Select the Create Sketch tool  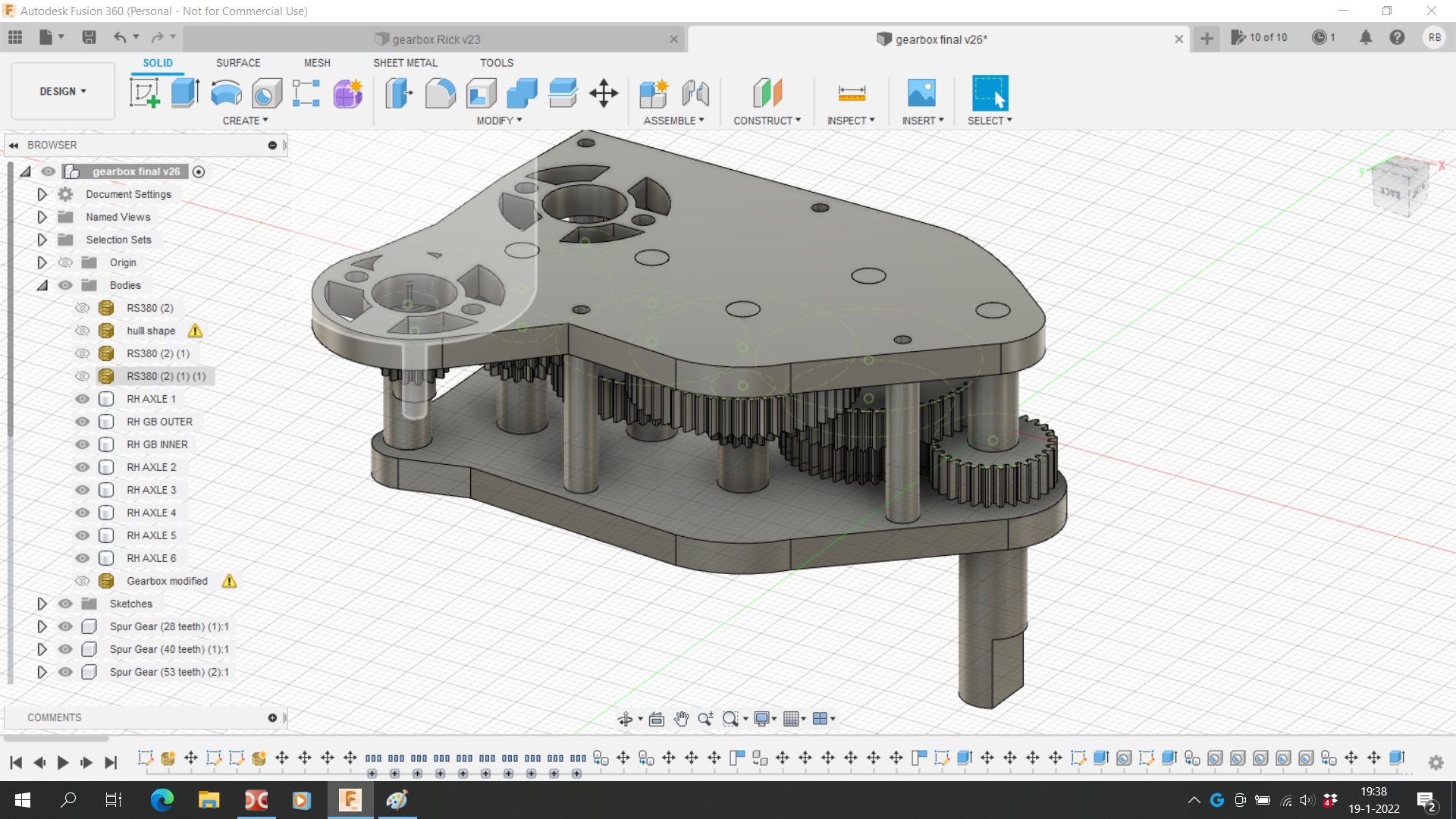(x=144, y=93)
